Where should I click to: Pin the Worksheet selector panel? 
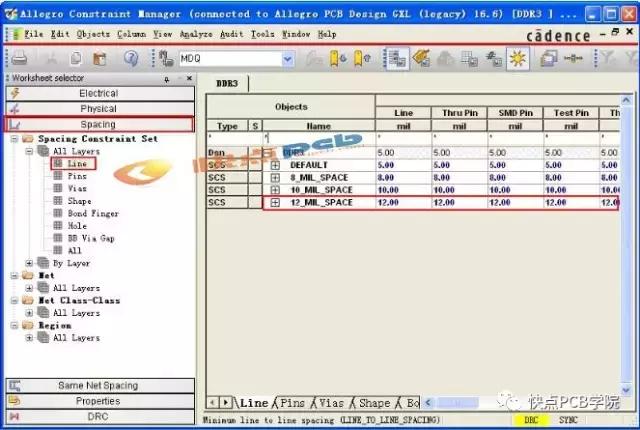click(167, 79)
